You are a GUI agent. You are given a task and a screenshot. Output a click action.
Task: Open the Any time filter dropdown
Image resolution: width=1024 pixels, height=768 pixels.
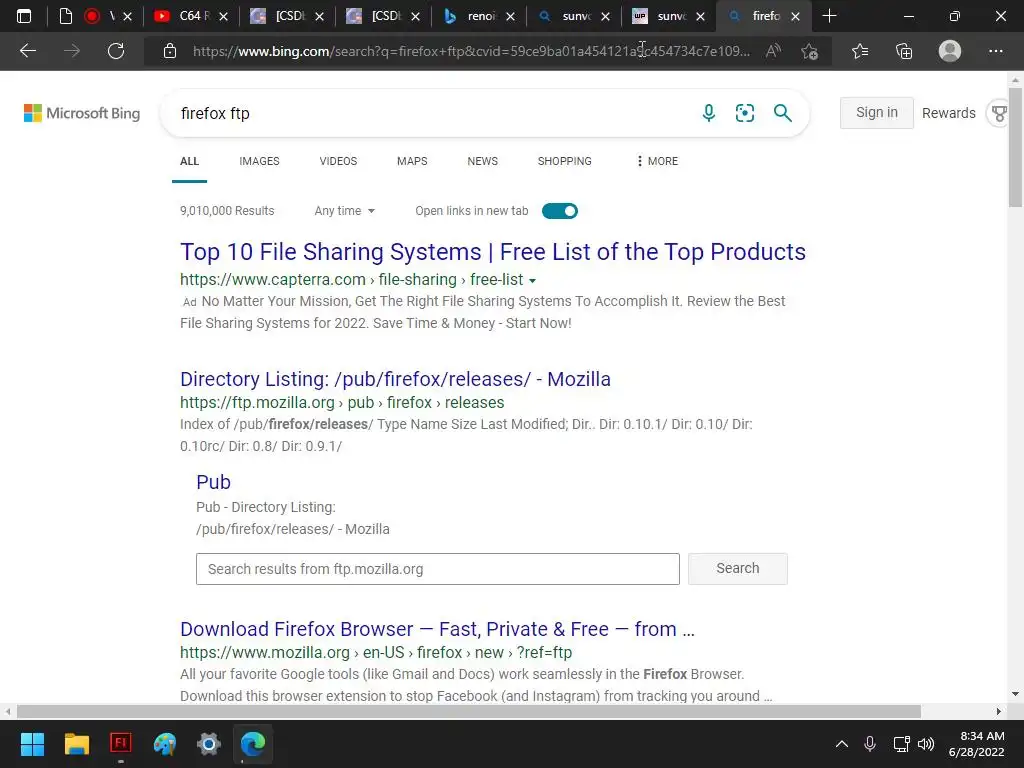point(344,211)
